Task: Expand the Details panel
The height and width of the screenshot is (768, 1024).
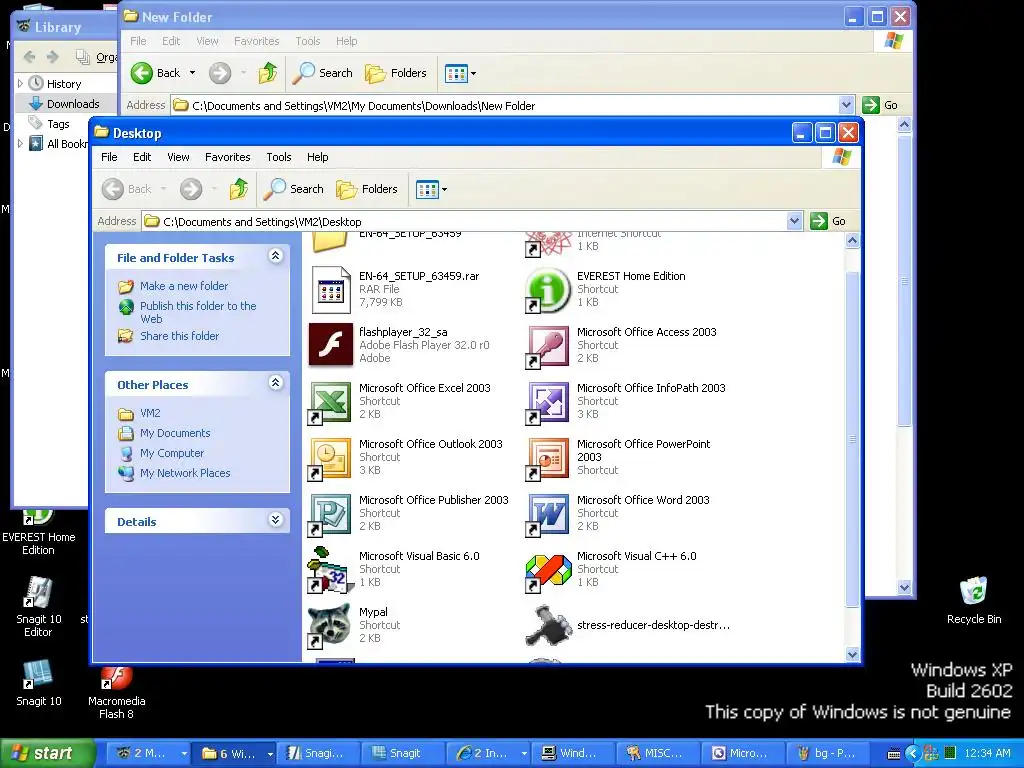Action: pos(276,520)
